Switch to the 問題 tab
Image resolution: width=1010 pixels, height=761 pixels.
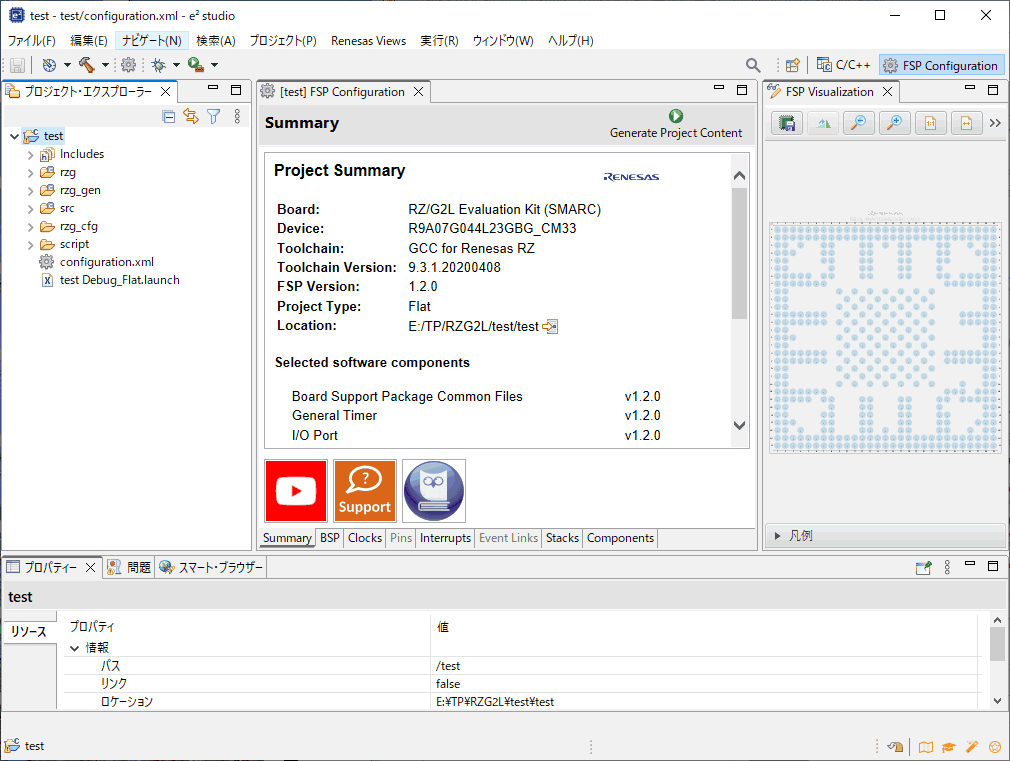130,568
